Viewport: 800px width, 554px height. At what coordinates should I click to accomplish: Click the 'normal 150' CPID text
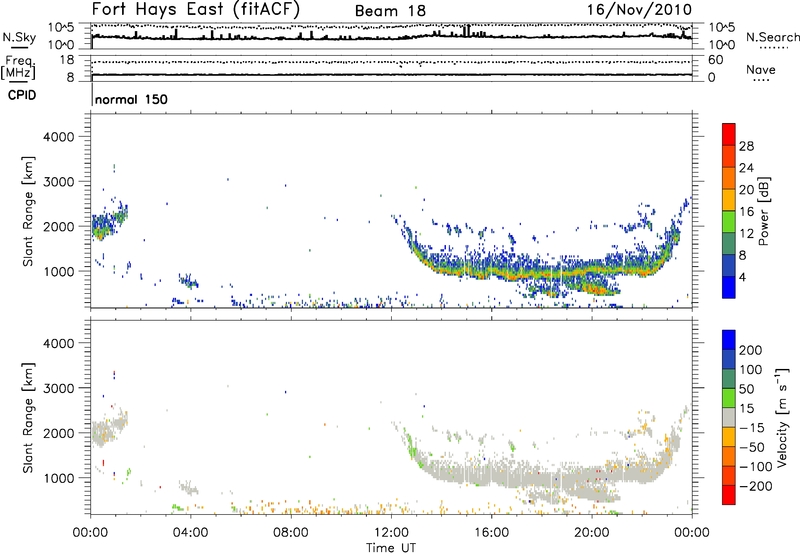pyautogui.click(x=131, y=99)
